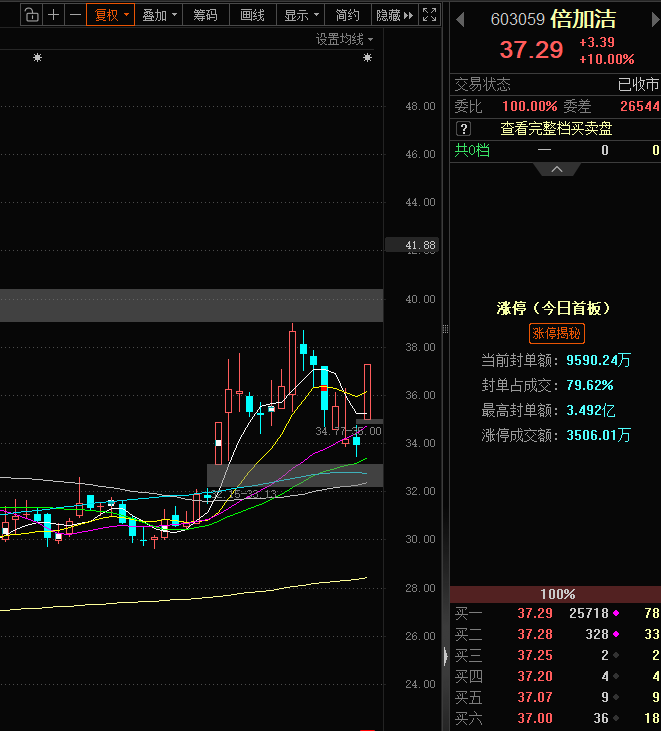Zoom in the chart with the plus icon

tap(54, 15)
